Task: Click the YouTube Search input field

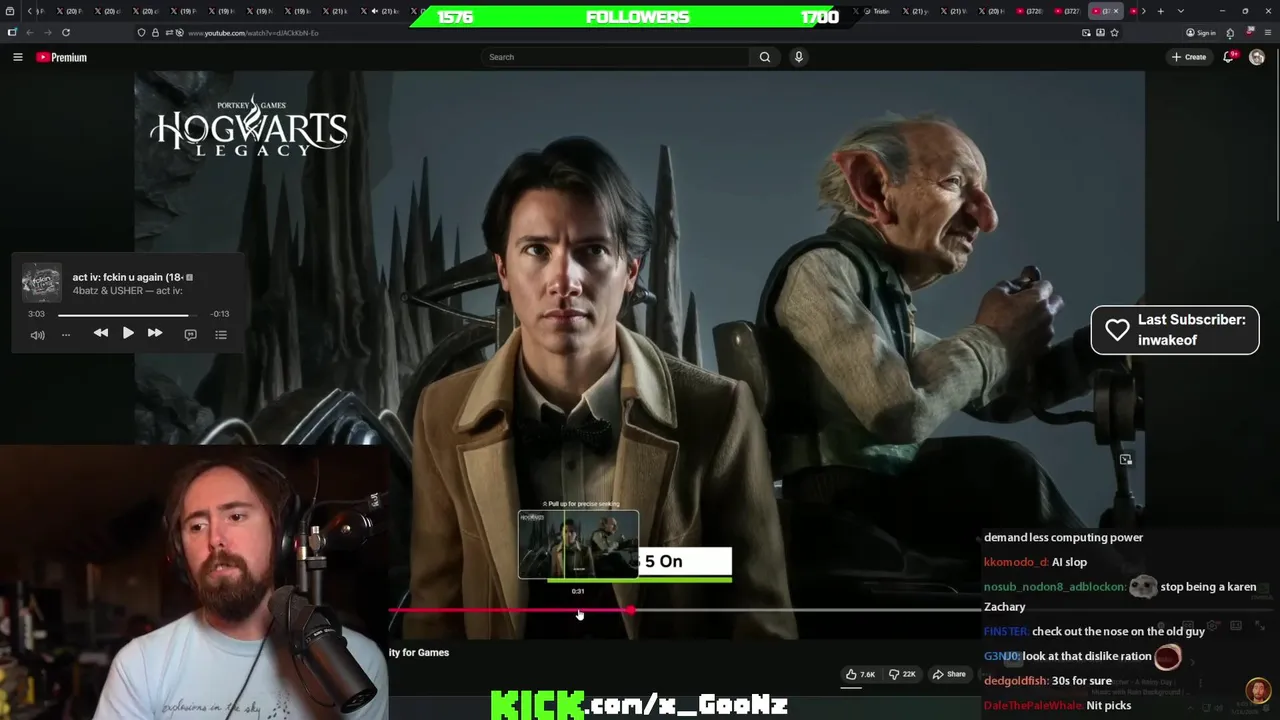Action: (x=616, y=57)
